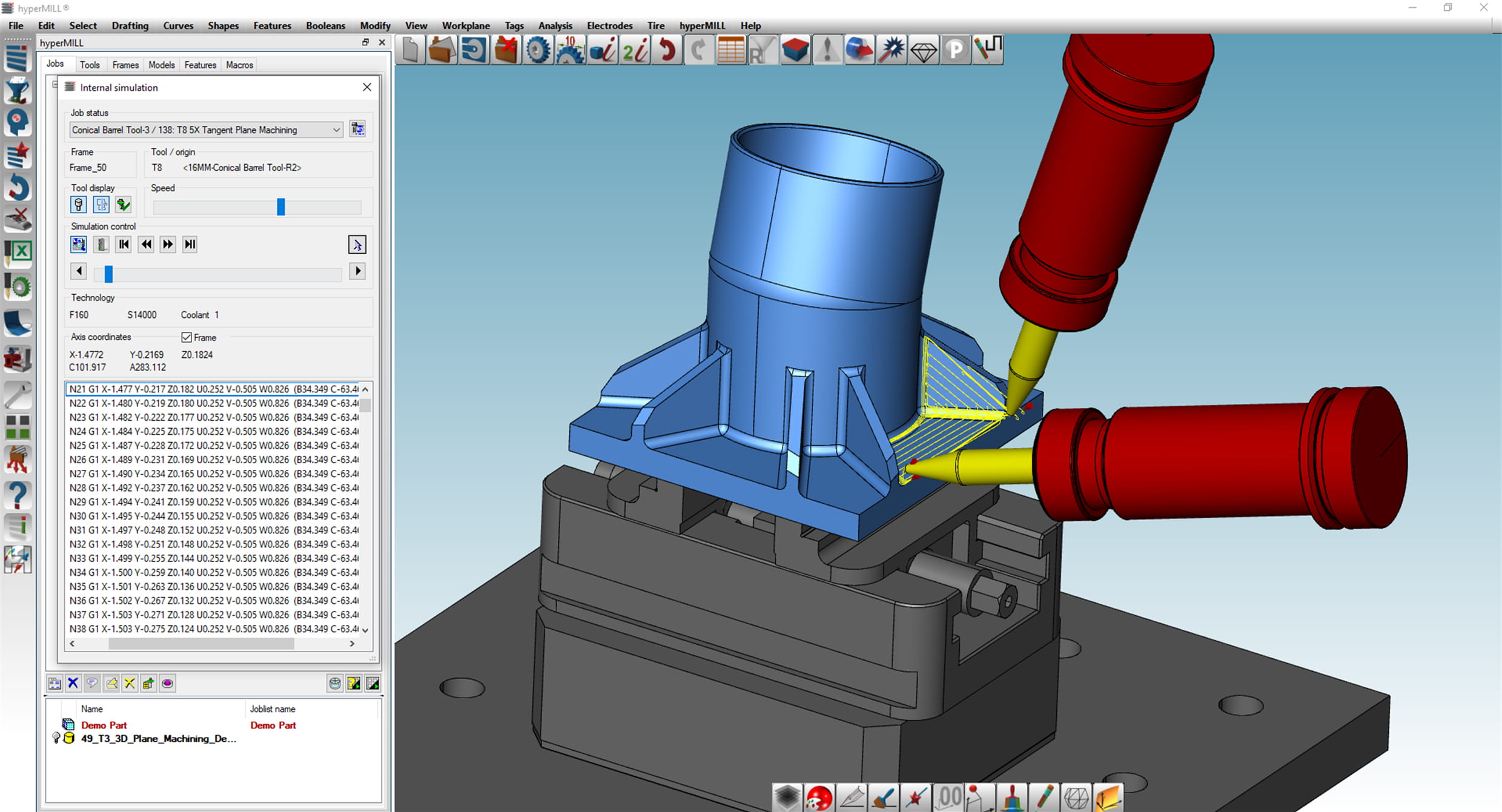
Task: Click the orange workplane axes icon
Action: point(1108,797)
